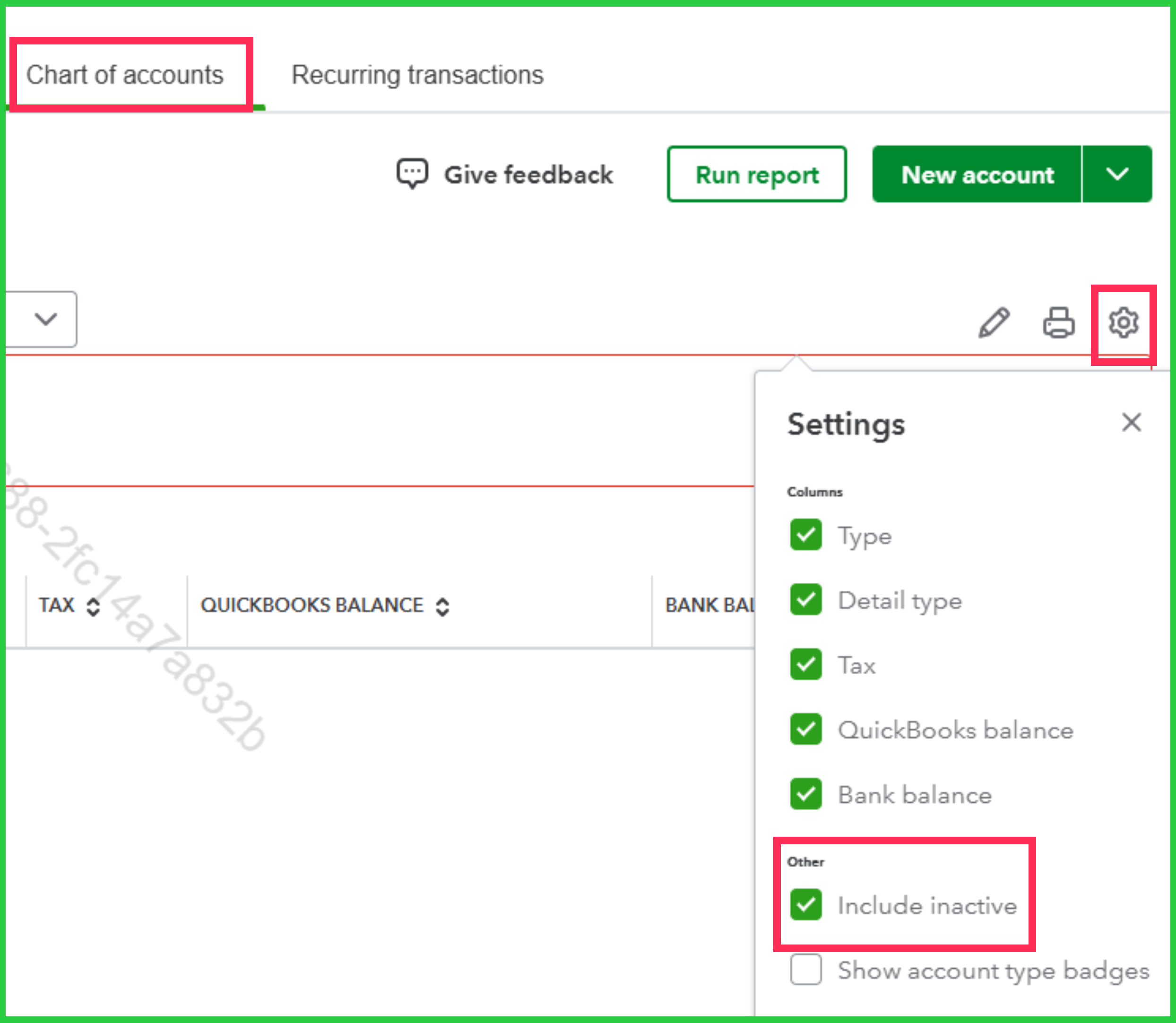Toggle the Detail type checkbox
Viewport: 1176px width, 1023px height.
pyautogui.click(x=805, y=599)
